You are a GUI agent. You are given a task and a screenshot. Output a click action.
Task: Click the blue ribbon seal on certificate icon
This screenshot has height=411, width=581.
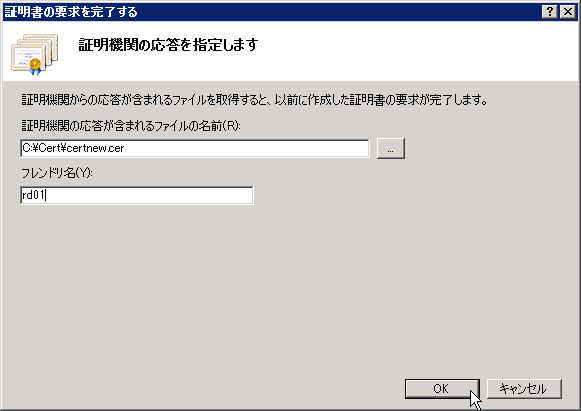[x=35, y=67]
